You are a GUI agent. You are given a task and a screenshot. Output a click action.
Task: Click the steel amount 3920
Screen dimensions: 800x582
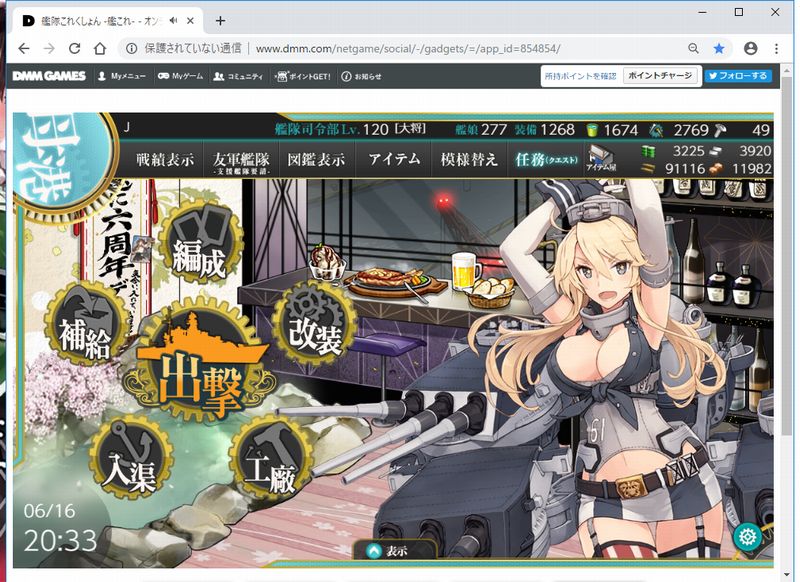755,151
